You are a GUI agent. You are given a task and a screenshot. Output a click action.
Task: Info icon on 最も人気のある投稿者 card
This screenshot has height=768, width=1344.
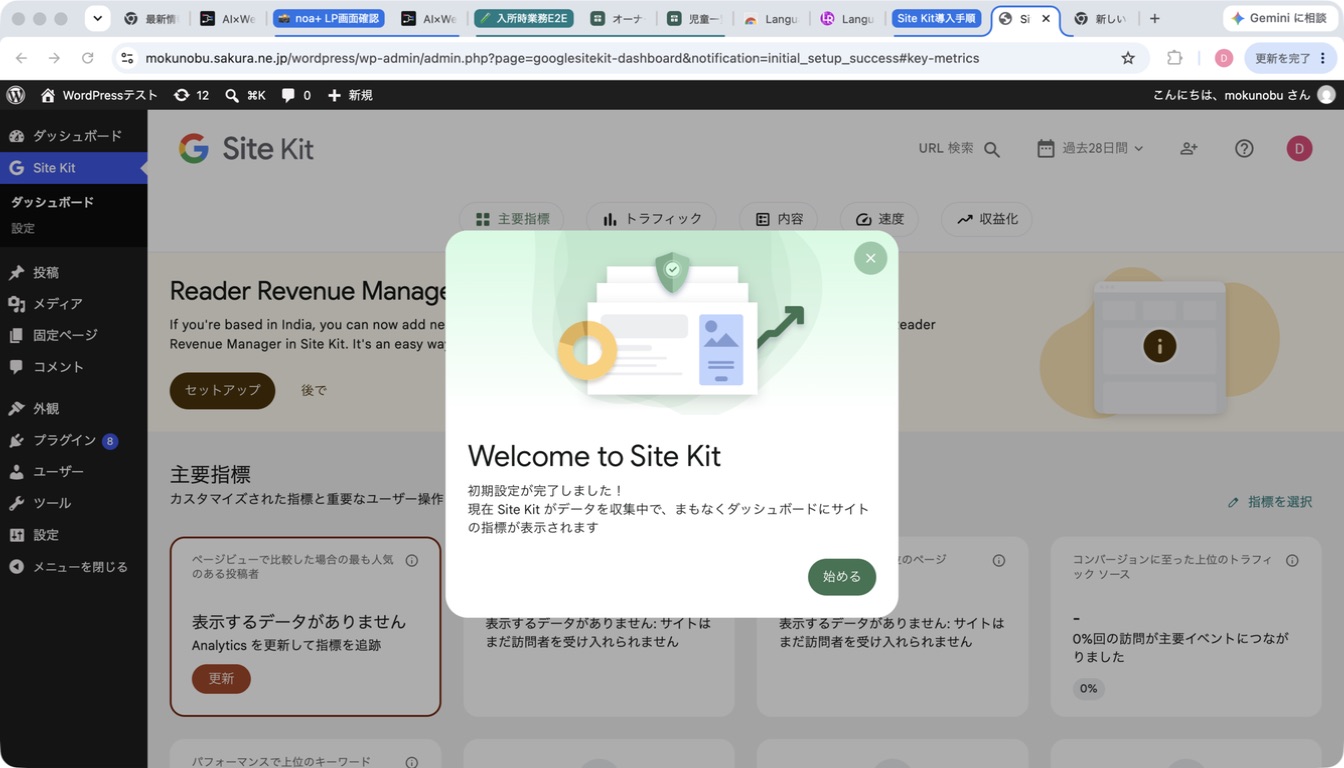point(412,561)
